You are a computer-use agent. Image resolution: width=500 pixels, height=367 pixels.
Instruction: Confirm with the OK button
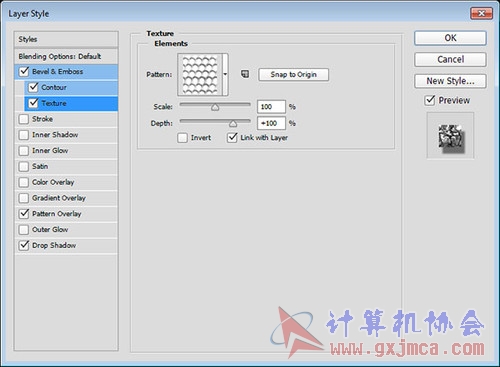click(x=450, y=38)
